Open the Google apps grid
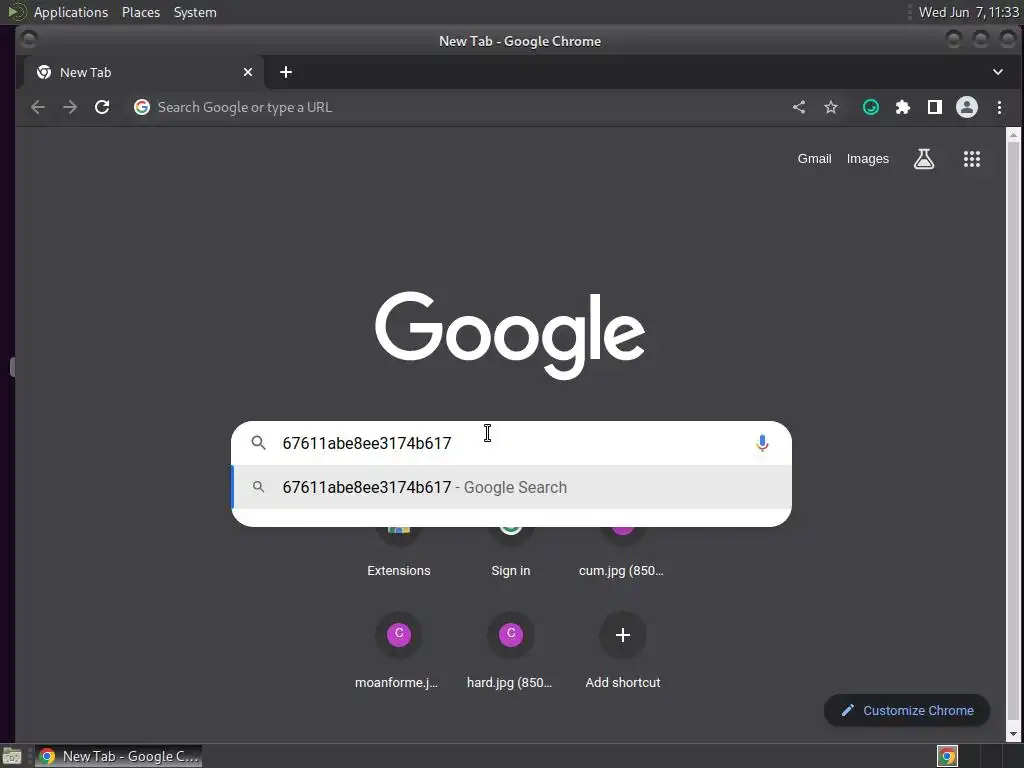 click(972, 159)
